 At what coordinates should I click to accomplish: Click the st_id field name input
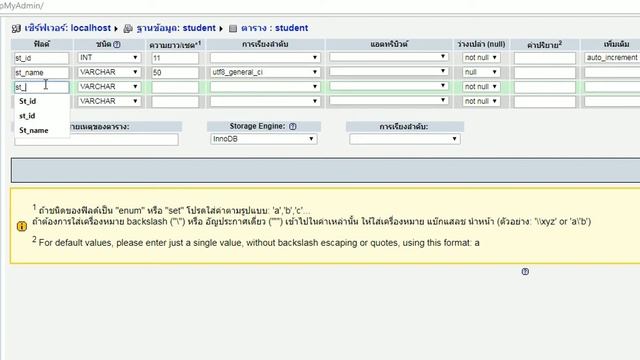coord(42,58)
